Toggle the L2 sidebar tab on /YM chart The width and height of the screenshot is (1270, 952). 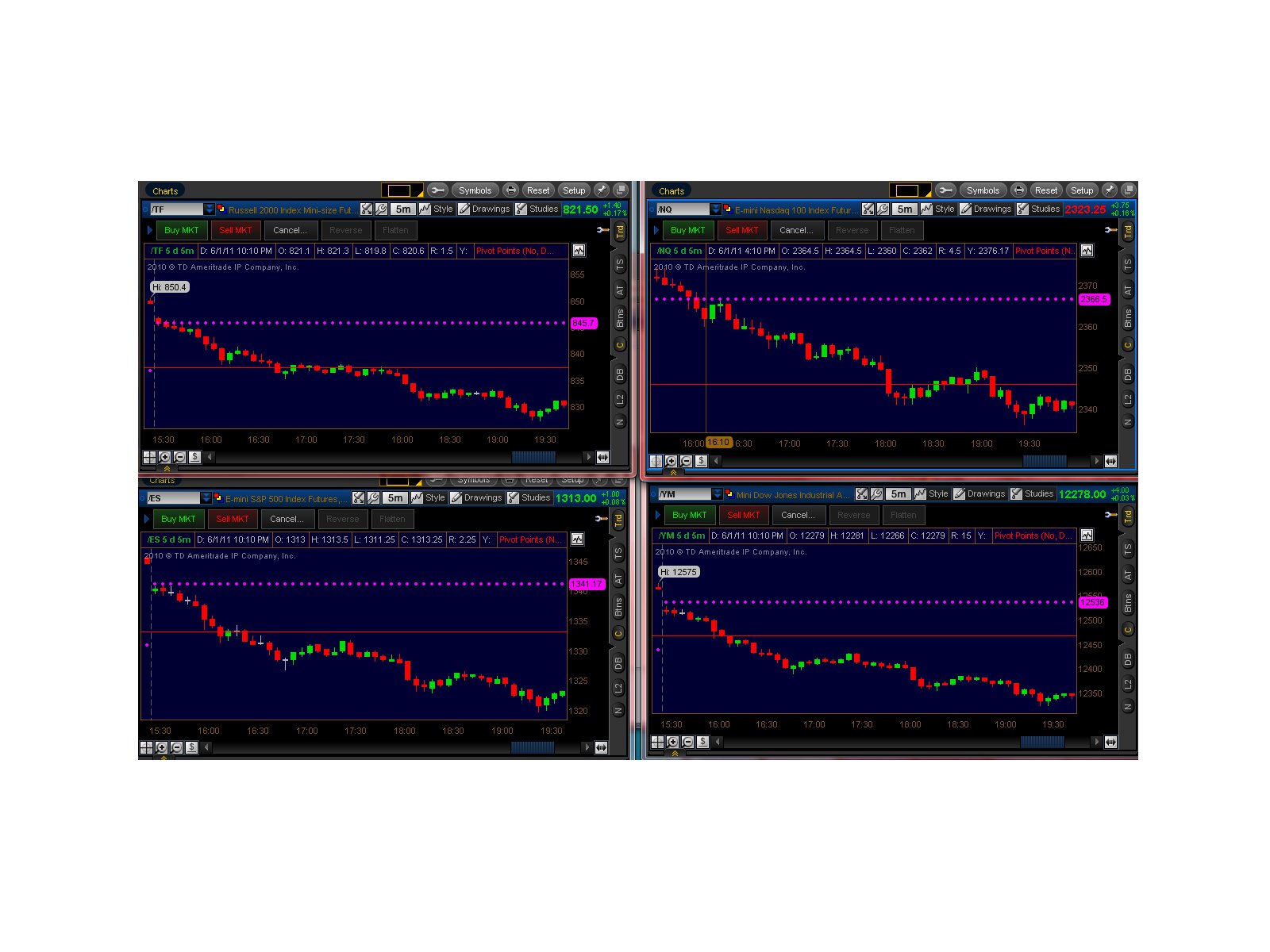click(x=1128, y=684)
